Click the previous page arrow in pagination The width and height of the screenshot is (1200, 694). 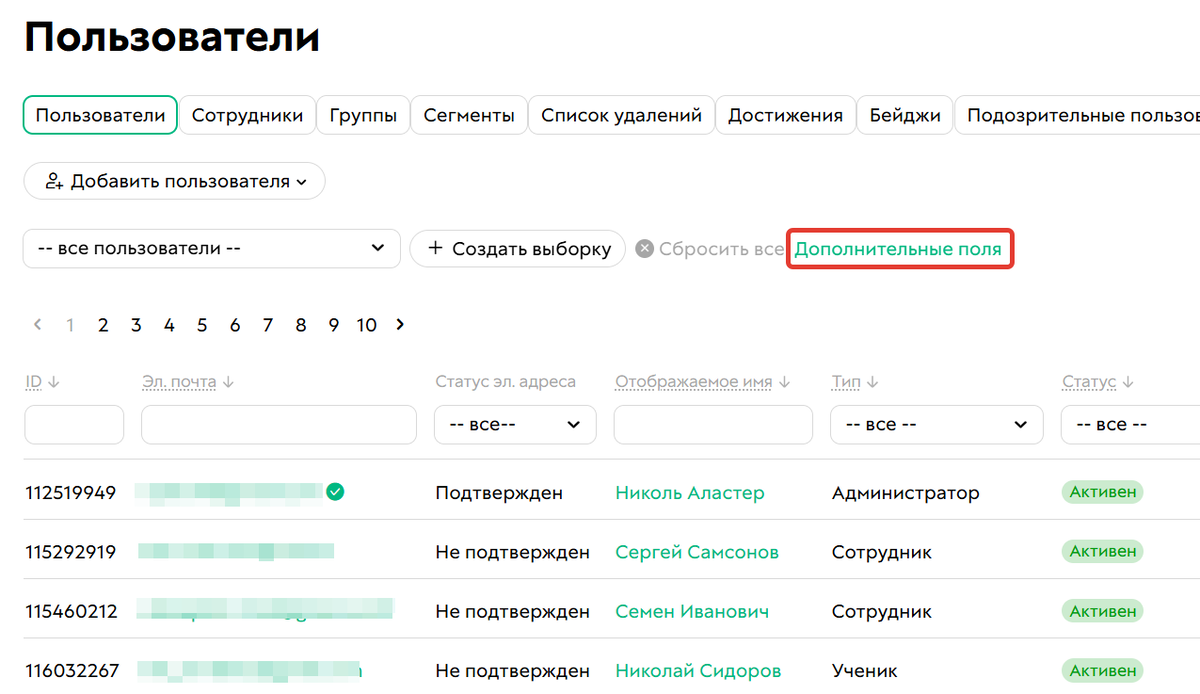38,324
